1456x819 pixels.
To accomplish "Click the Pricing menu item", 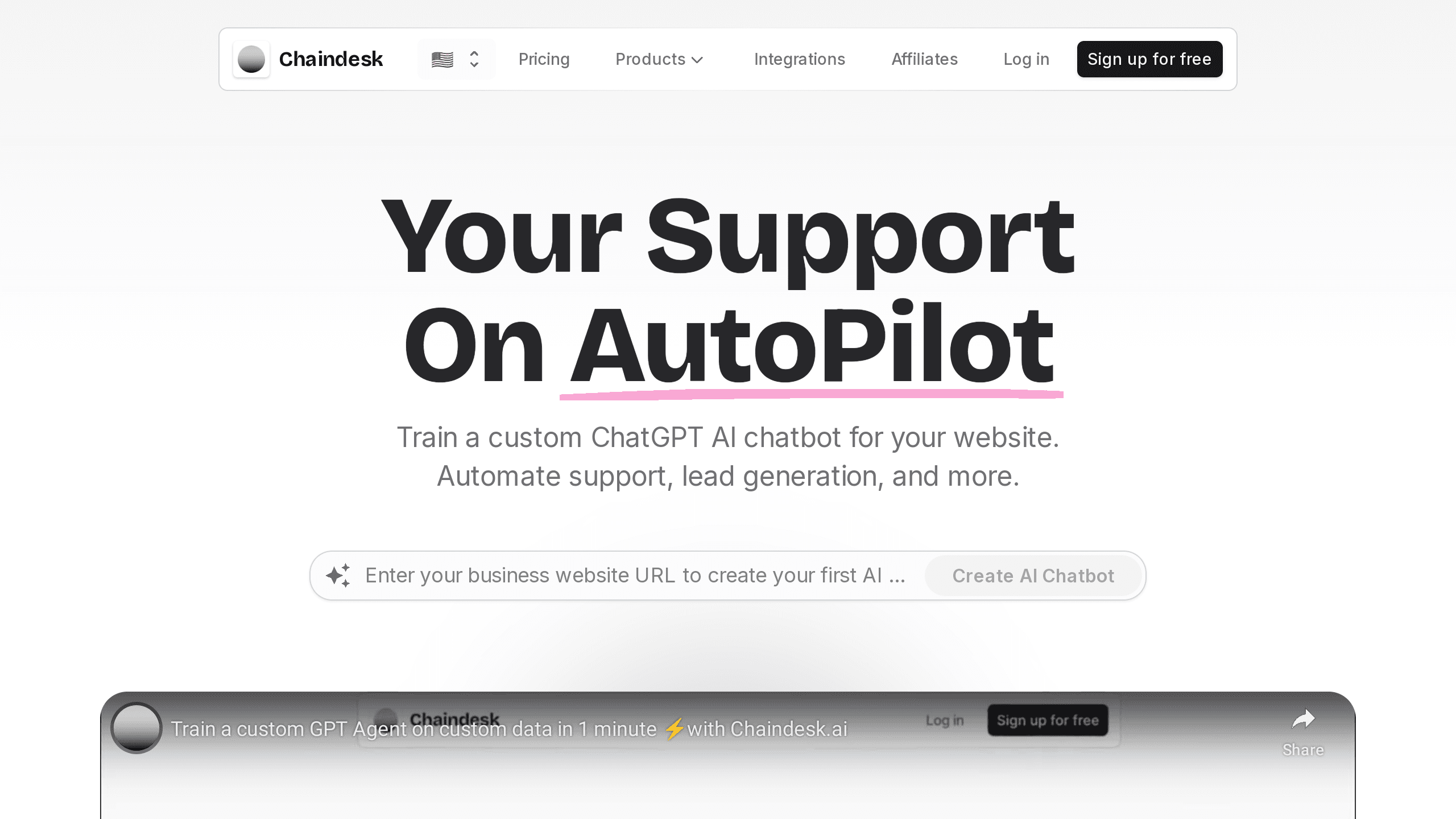I will coord(544,59).
